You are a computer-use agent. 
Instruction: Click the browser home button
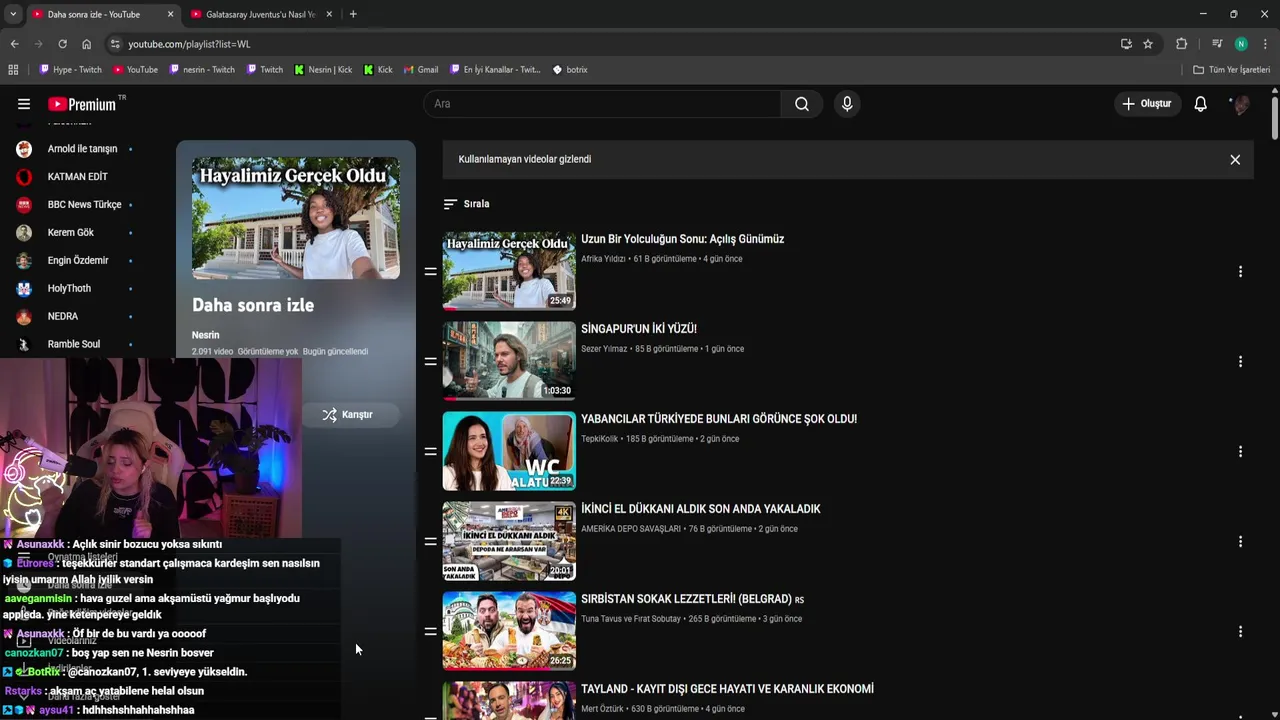click(87, 44)
